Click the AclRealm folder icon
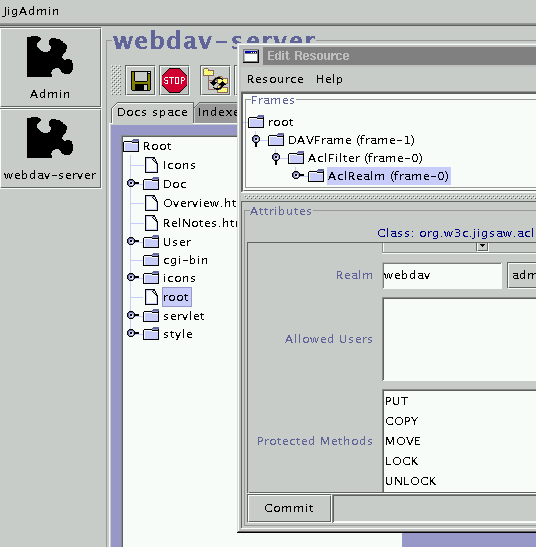 coord(316,176)
